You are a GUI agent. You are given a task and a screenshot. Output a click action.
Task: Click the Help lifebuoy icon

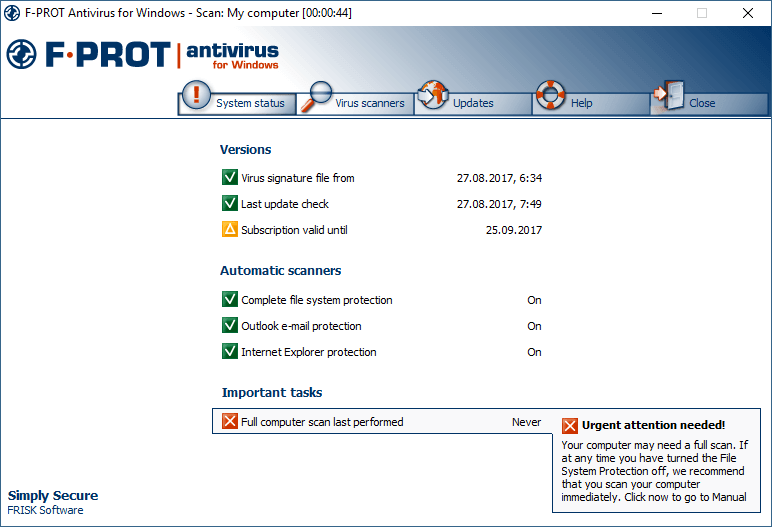coord(550,95)
